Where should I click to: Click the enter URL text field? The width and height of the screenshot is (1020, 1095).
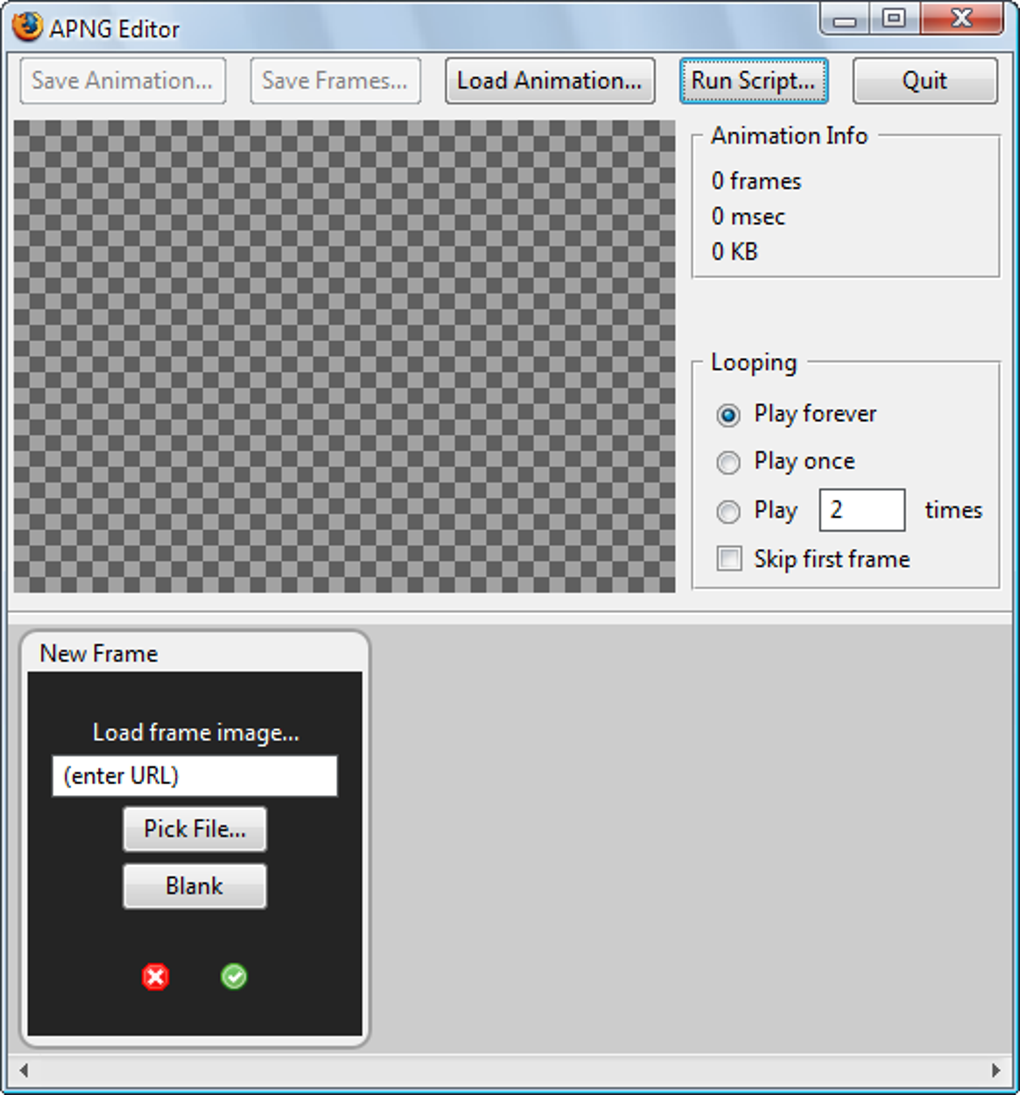tap(194, 776)
